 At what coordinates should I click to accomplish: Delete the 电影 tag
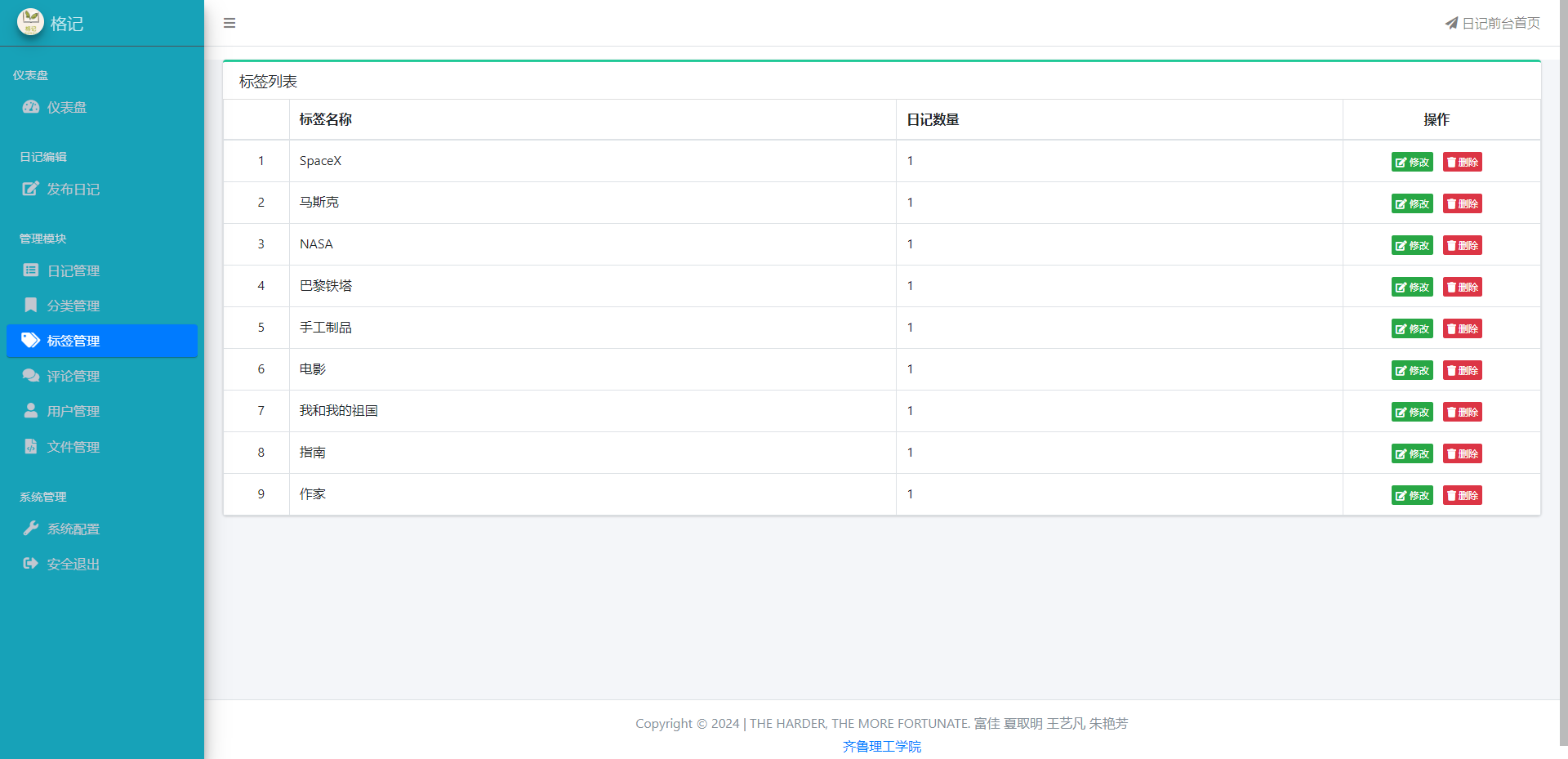point(1462,370)
